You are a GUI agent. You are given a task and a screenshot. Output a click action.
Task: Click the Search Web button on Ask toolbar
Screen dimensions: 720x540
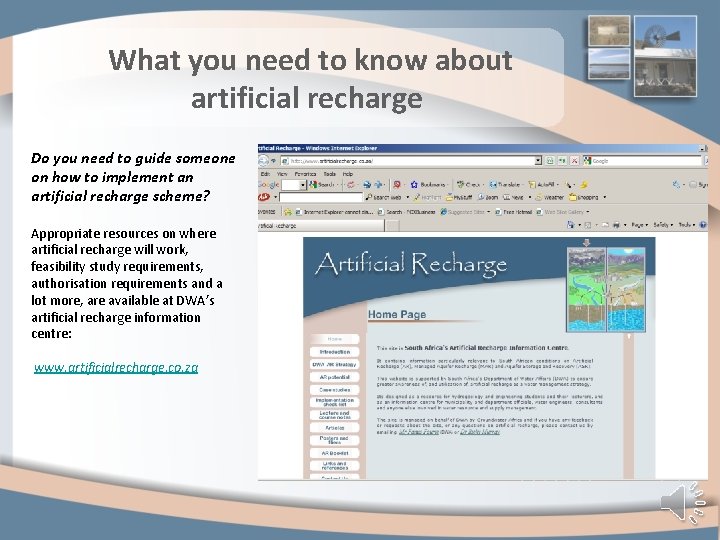coord(384,197)
